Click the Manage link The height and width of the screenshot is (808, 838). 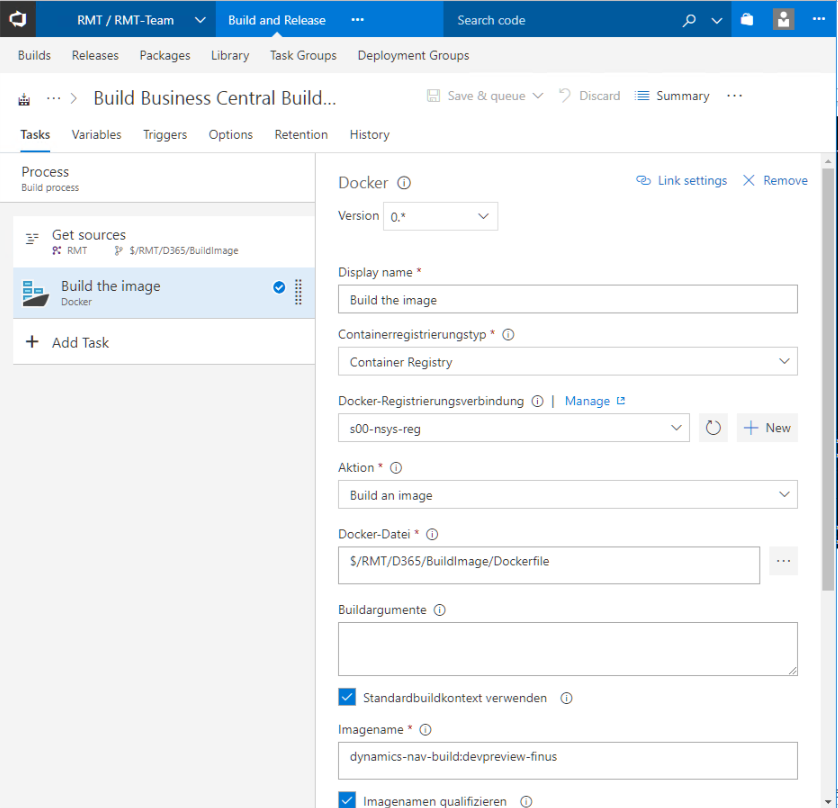click(x=587, y=401)
